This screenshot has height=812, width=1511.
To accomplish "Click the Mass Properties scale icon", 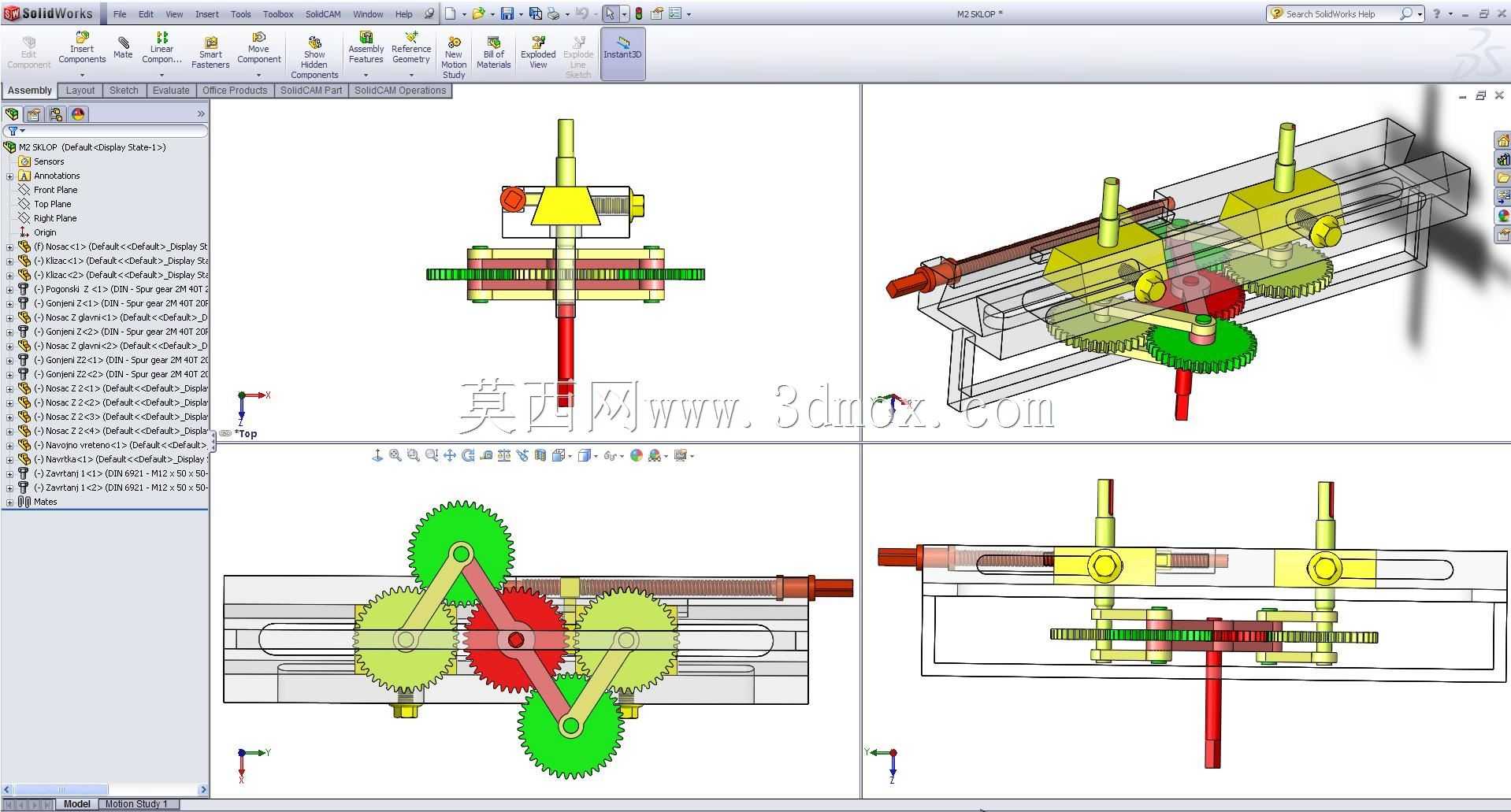I will click(504, 455).
